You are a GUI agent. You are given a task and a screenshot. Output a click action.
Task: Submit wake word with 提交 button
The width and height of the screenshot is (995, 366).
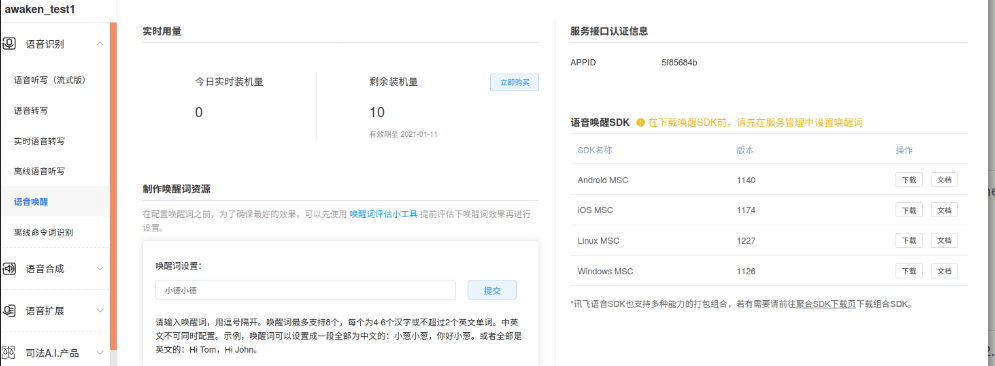tap(492, 291)
